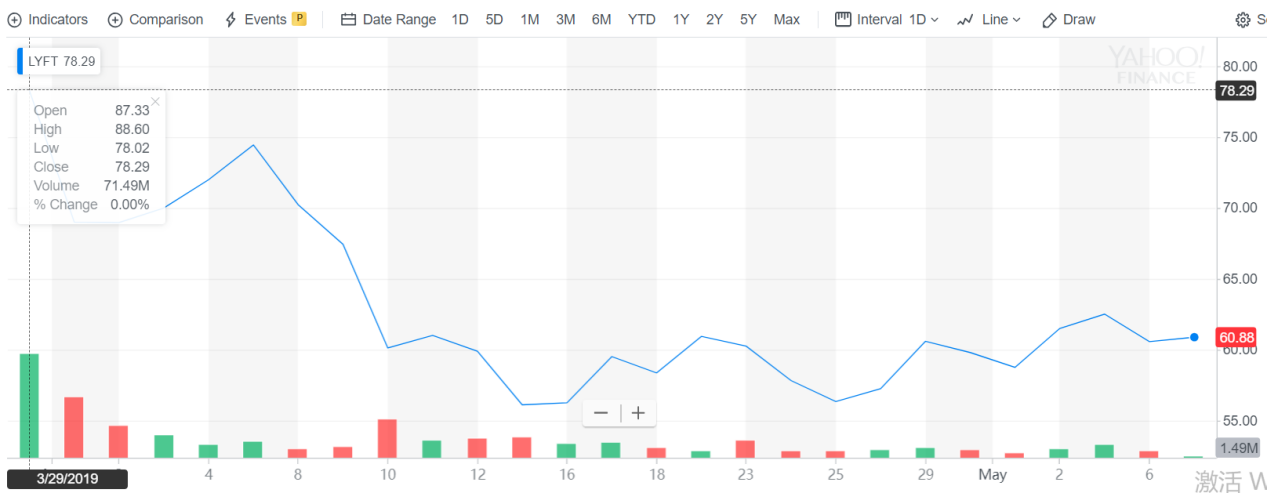1267x493 pixels.
Task: Click the blue endpoint dot of the line
Action: [1194, 337]
